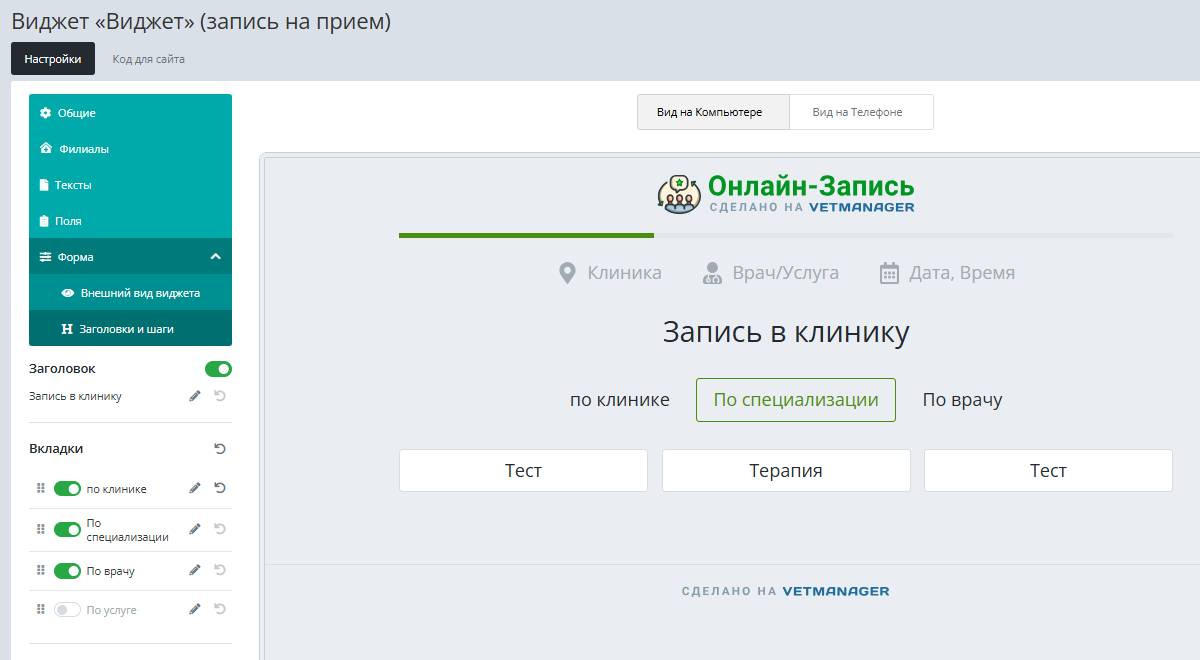Click the Терапия specialization button

(786, 471)
